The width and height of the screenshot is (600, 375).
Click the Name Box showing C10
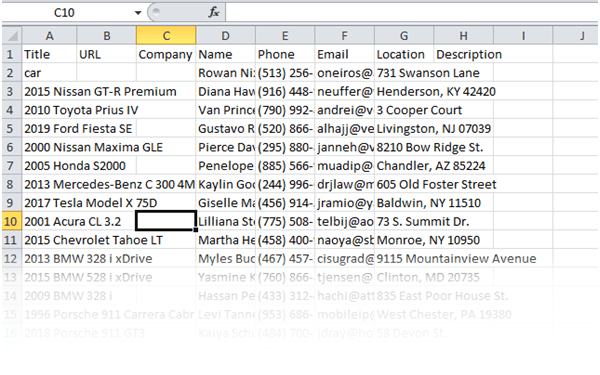tap(64, 13)
